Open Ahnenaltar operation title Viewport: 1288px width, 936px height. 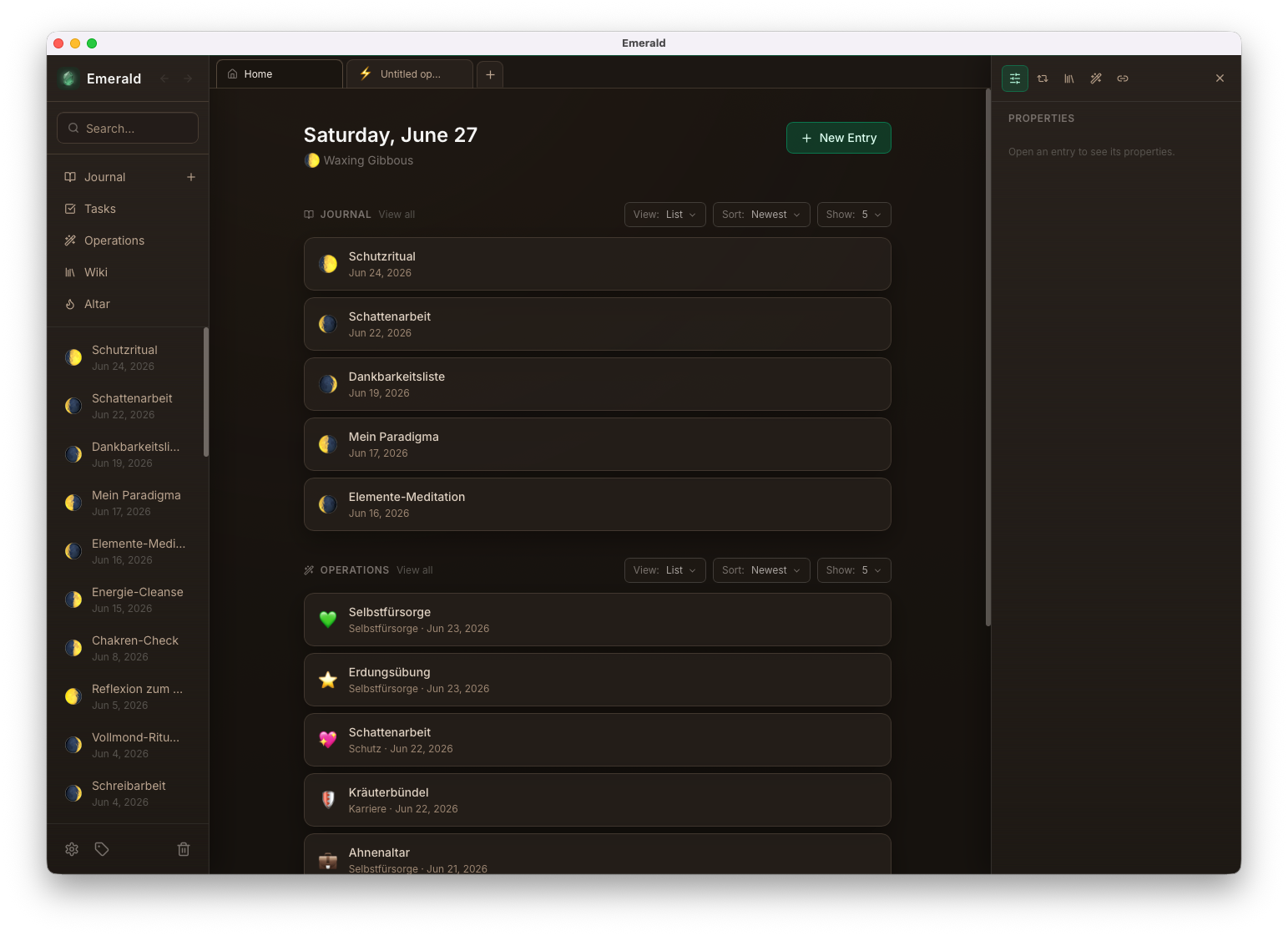coord(379,853)
